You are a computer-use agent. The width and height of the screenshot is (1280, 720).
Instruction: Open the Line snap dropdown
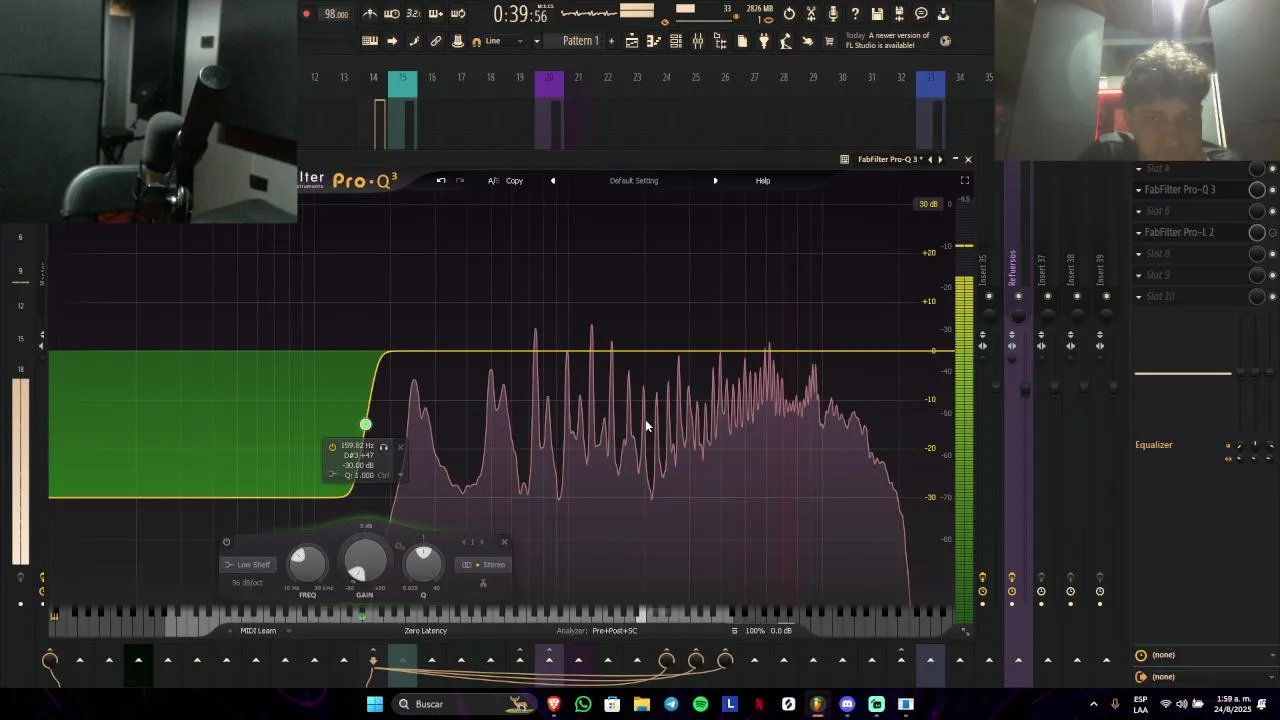(506, 41)
